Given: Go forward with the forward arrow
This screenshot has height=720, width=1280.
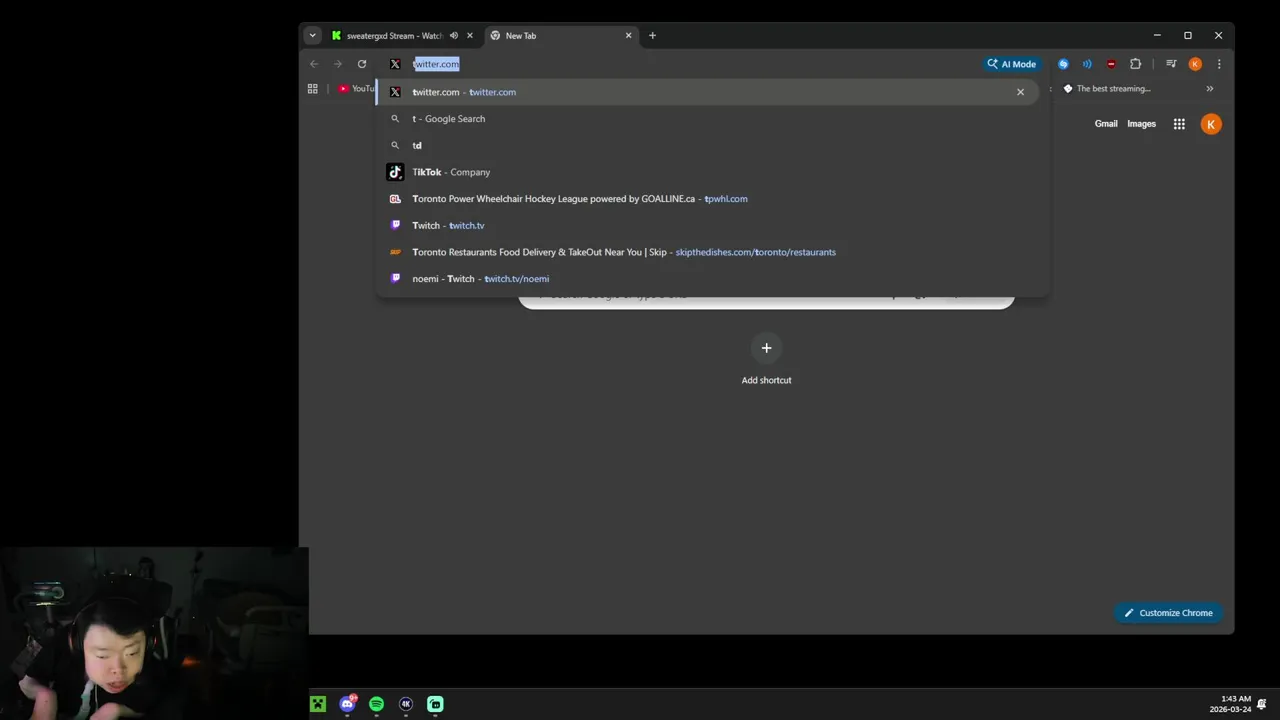Looking at the screenshot, I should [x=338, y=64].
